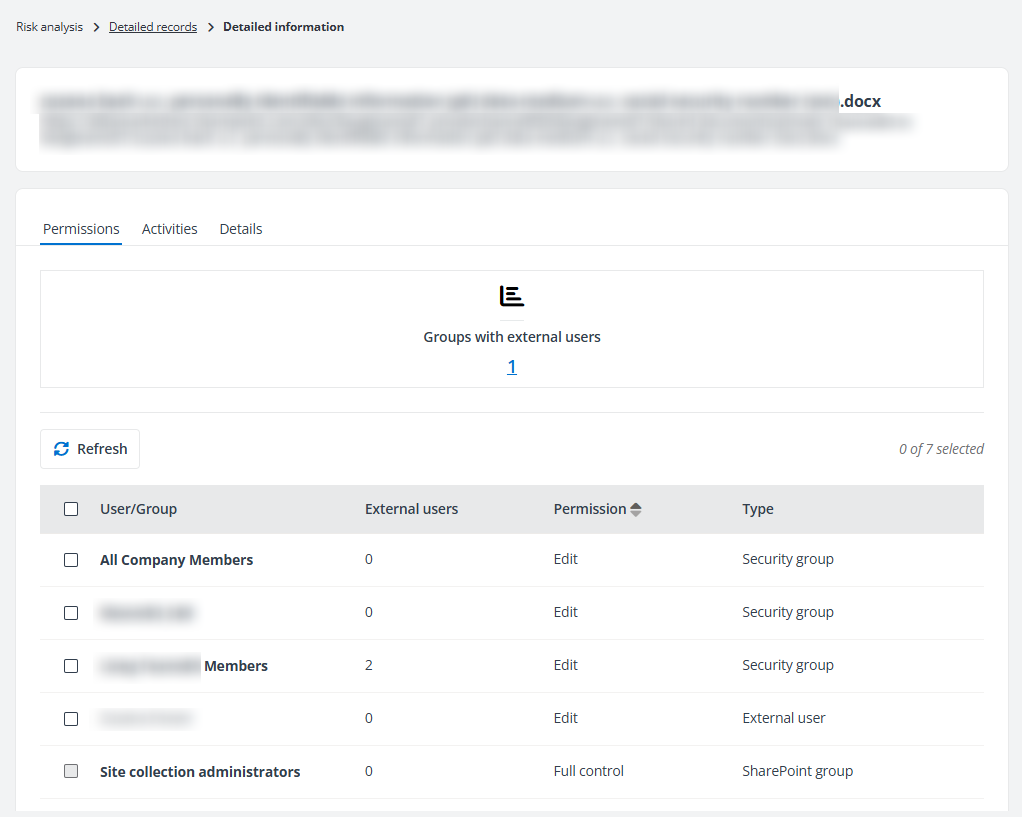The image size is (1022, 817).
Task: Go to Risk analysis breadcrumb
Action: 50,27
